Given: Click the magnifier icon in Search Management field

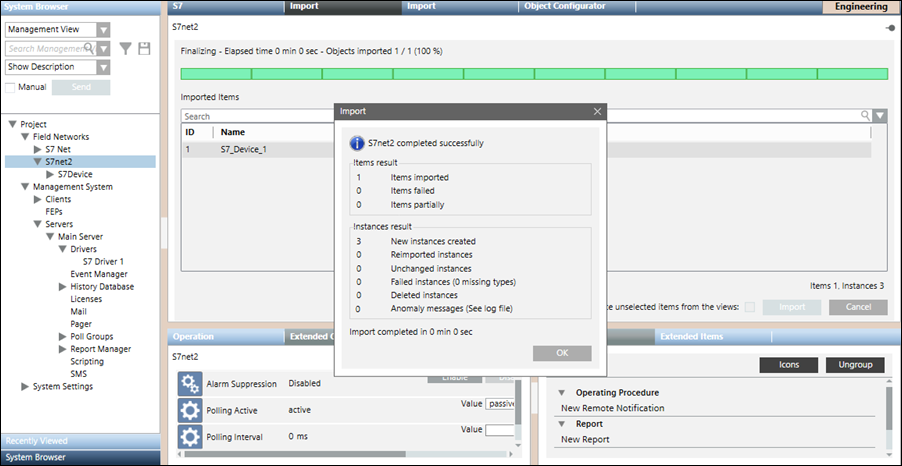Looking at the screenshot, I should click(89, 48).
